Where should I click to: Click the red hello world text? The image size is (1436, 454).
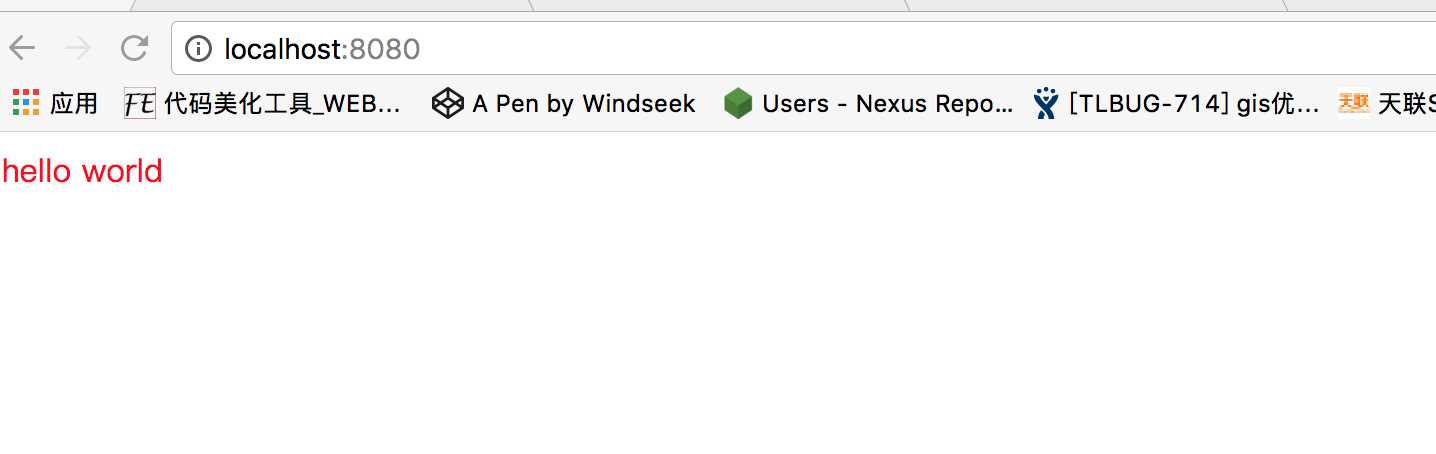pyautogui.click(x=82, y=171)
